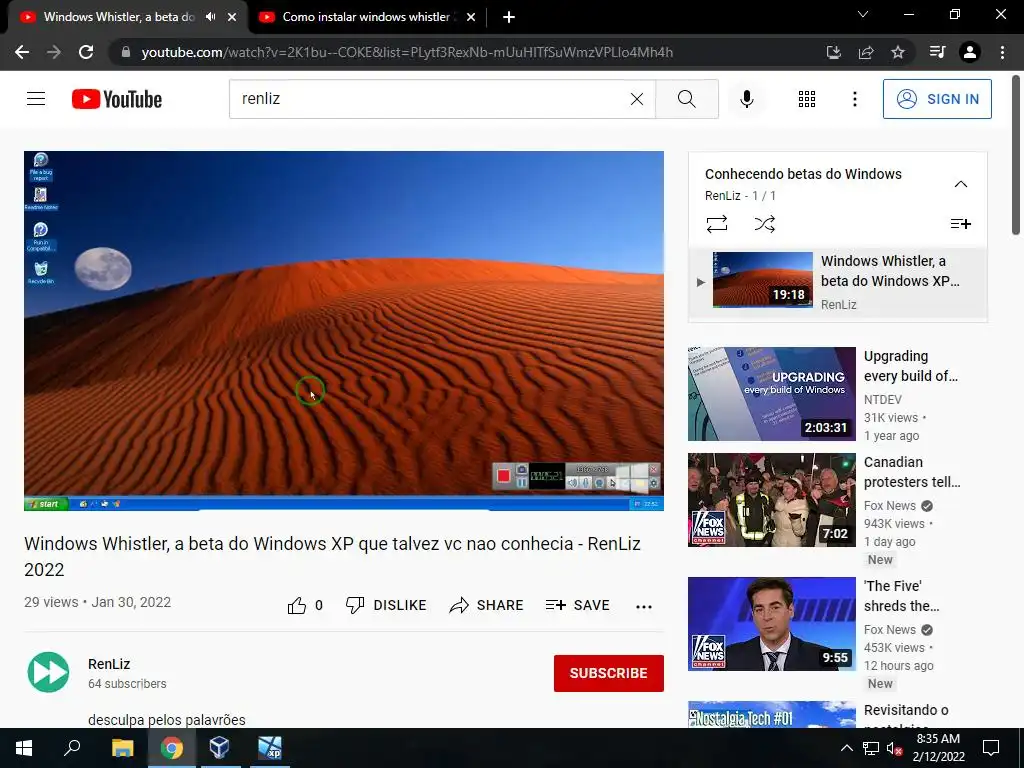Open the YouTube settings three-dot menu

point(854,99)
